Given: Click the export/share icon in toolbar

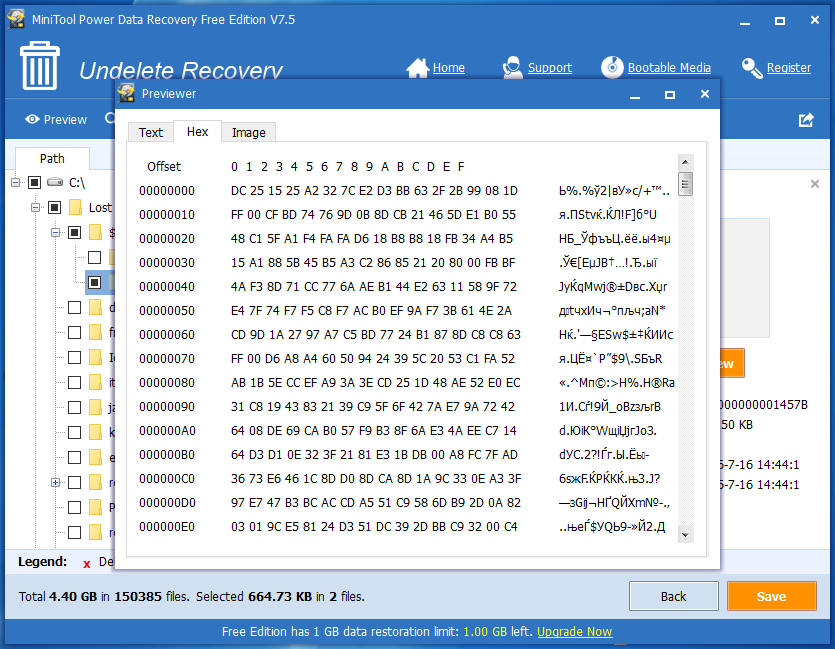Looking at the screenshot, I should pos(806,120).
